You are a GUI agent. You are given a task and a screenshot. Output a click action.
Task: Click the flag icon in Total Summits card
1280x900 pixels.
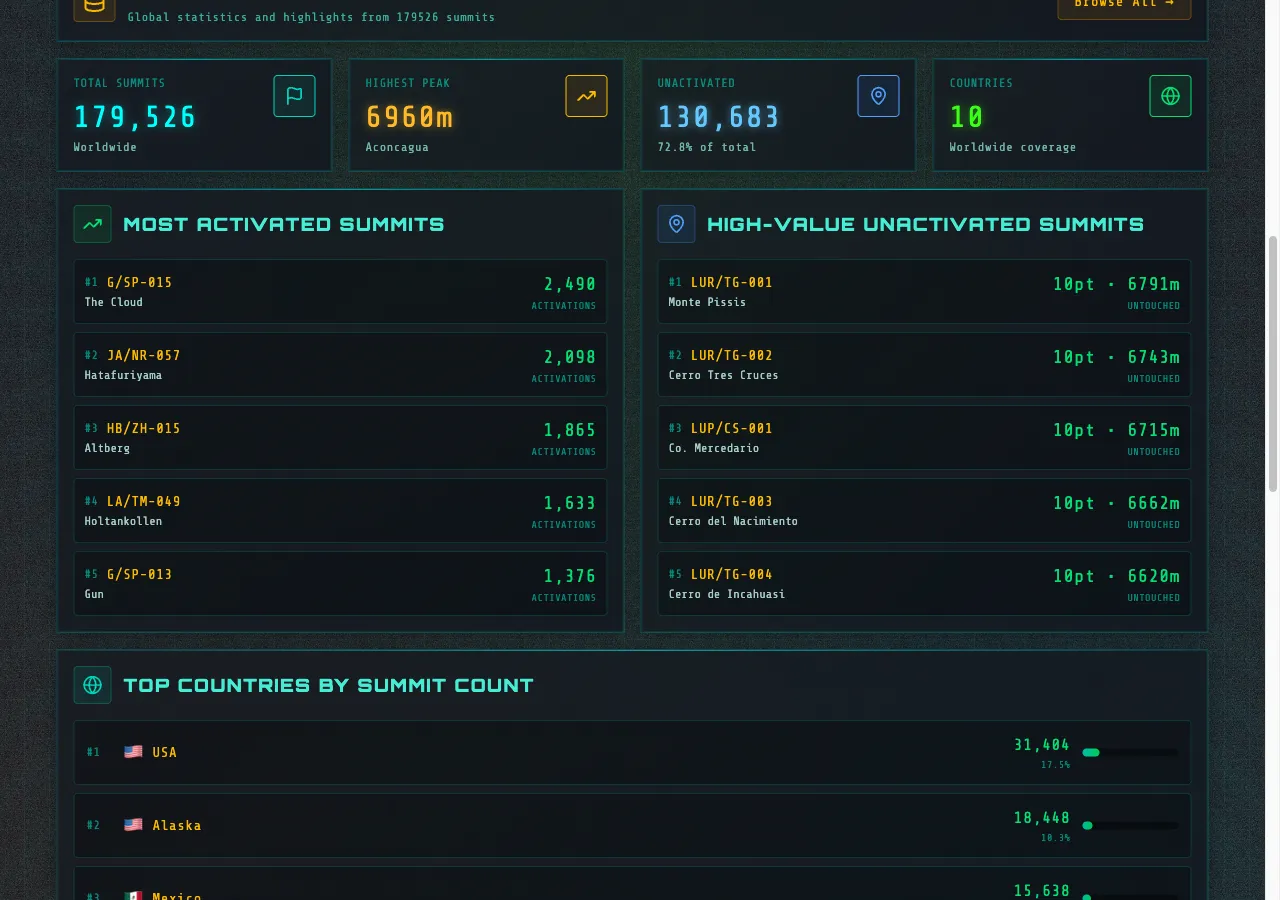pos(294,96)
